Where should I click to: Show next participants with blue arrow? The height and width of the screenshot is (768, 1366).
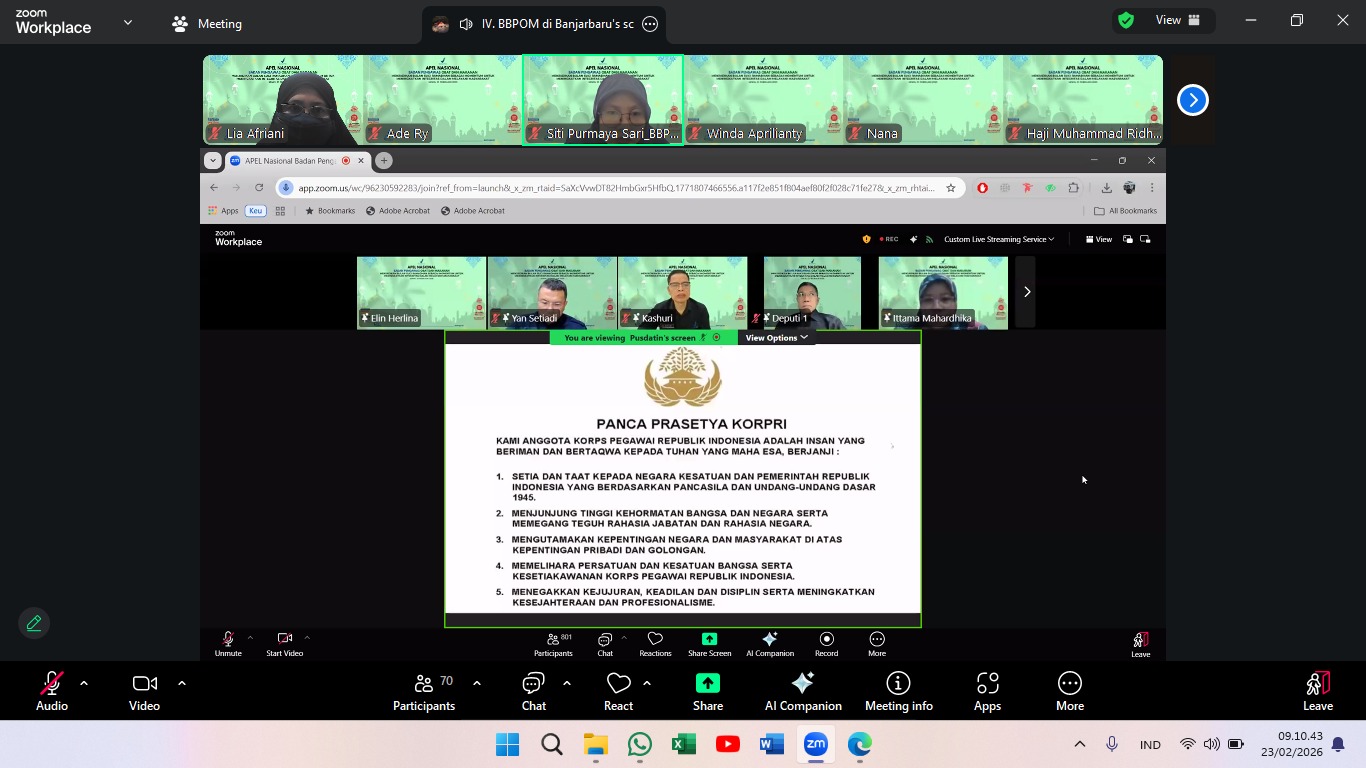(x=1192, y=100)
